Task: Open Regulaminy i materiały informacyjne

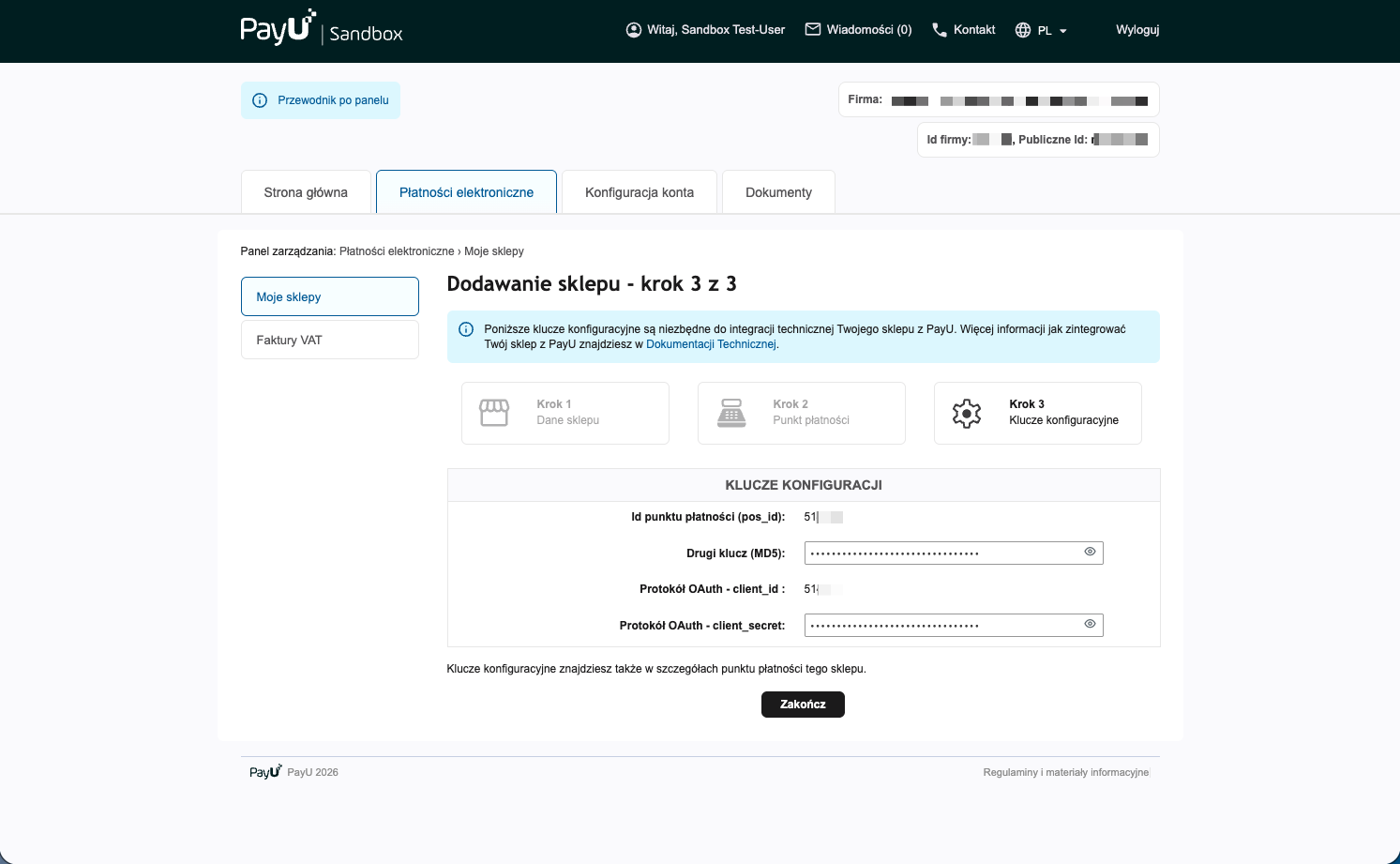Action: tap(1065, 772)
